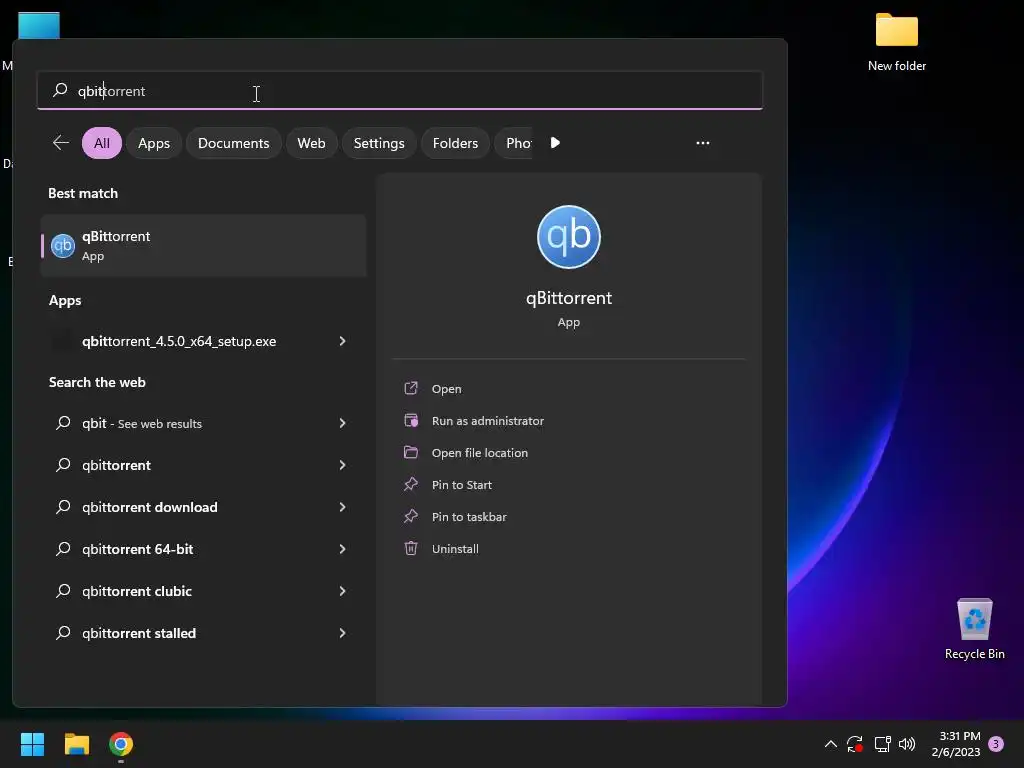This screenshot has height=768, width=1024.
Task: Click the magnifier icon beside 'qbittorrent stalled'
Action: coord(63,633)
